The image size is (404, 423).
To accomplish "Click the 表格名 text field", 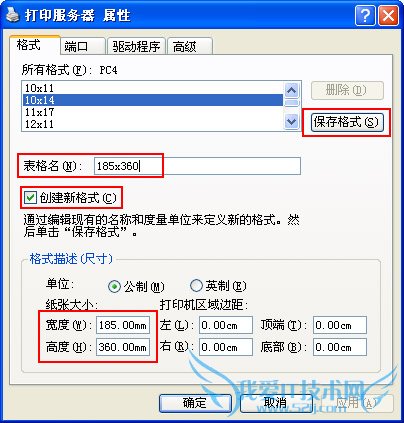I will point(197,166).
